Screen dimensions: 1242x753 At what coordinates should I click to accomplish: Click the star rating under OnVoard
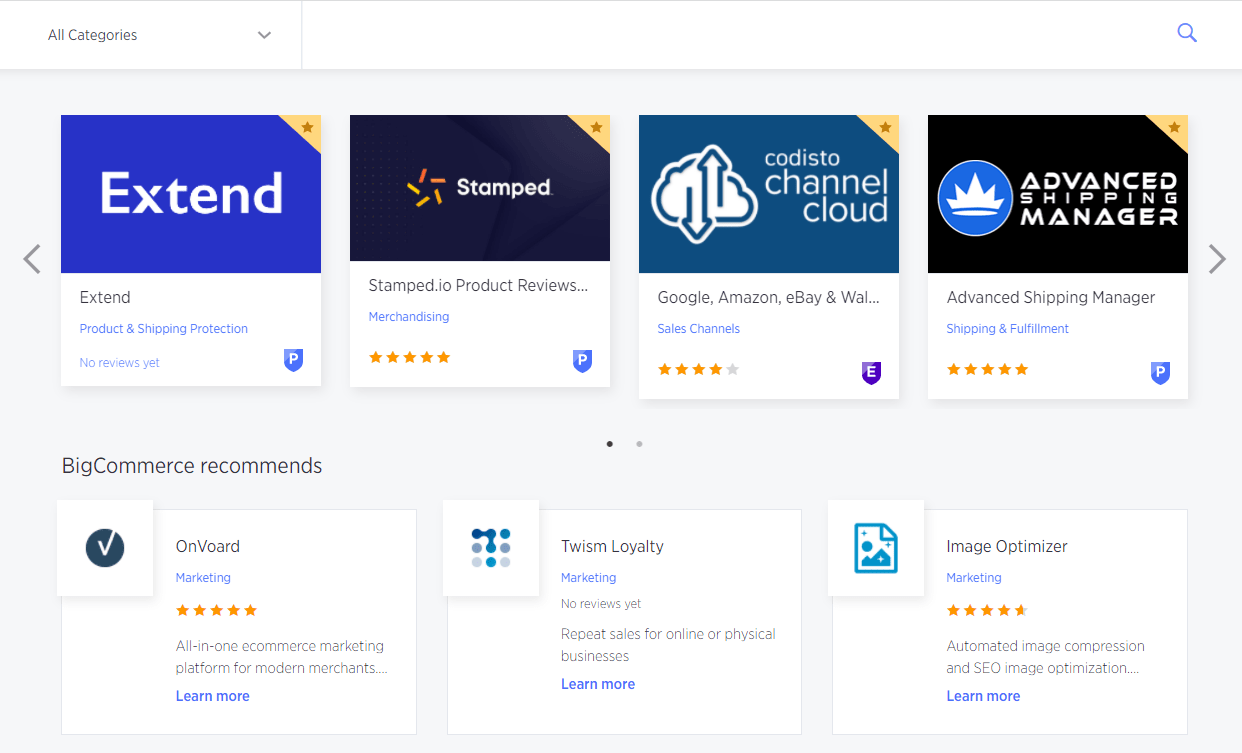tap(217, 610)
